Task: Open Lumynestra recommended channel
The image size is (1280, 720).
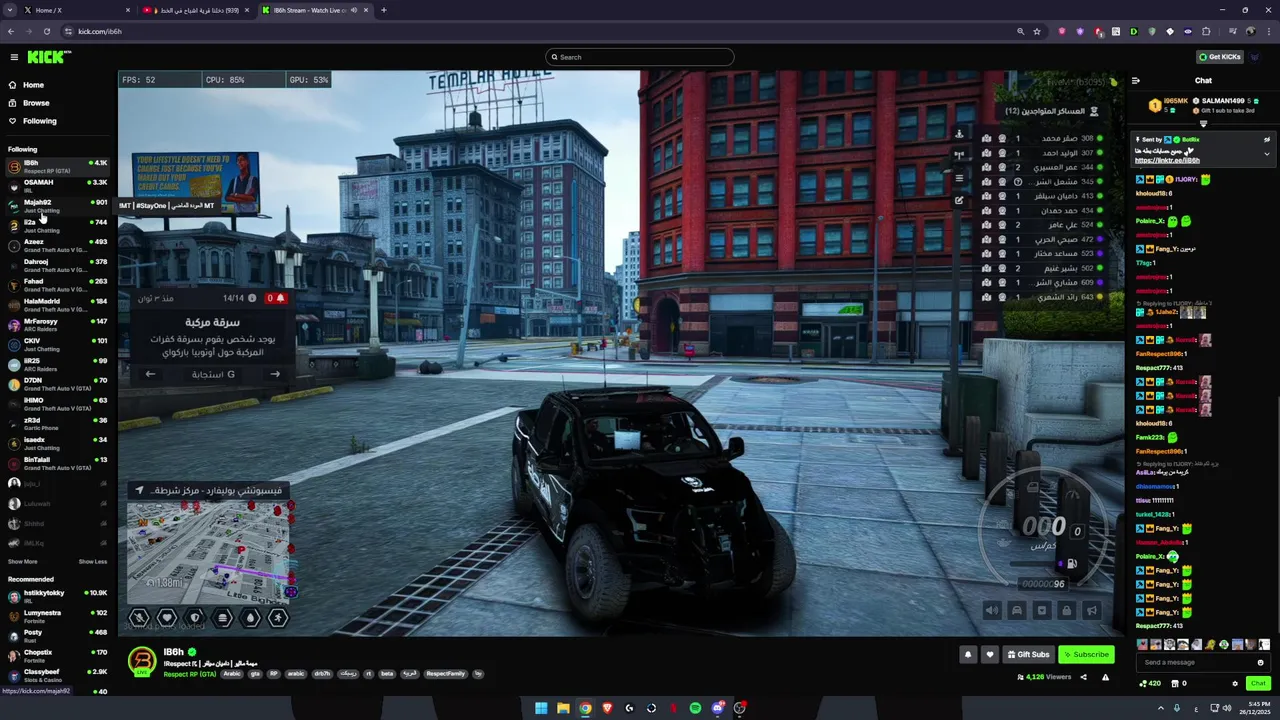Action: click(x=58, y=616)
